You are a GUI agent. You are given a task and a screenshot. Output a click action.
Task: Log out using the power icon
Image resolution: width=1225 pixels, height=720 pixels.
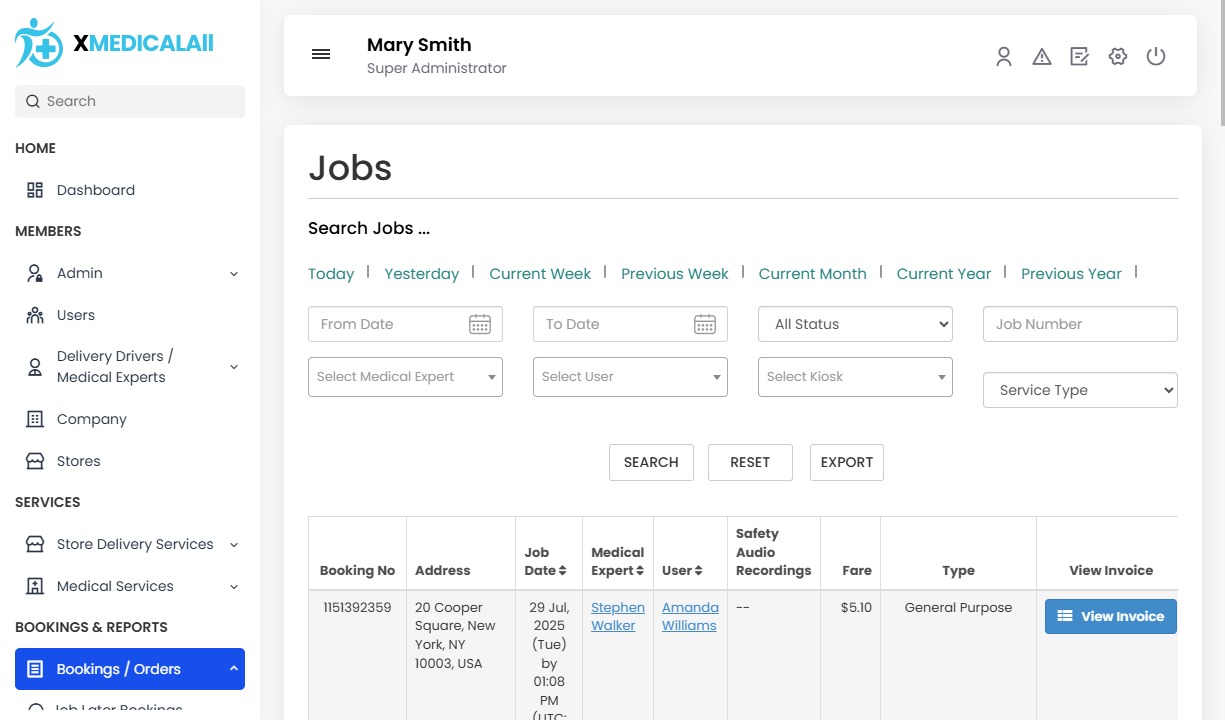click(x=1156, y=57)
